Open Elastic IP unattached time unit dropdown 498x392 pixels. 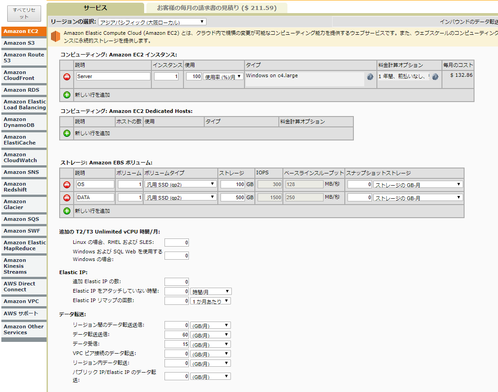(x=211, y=292)
